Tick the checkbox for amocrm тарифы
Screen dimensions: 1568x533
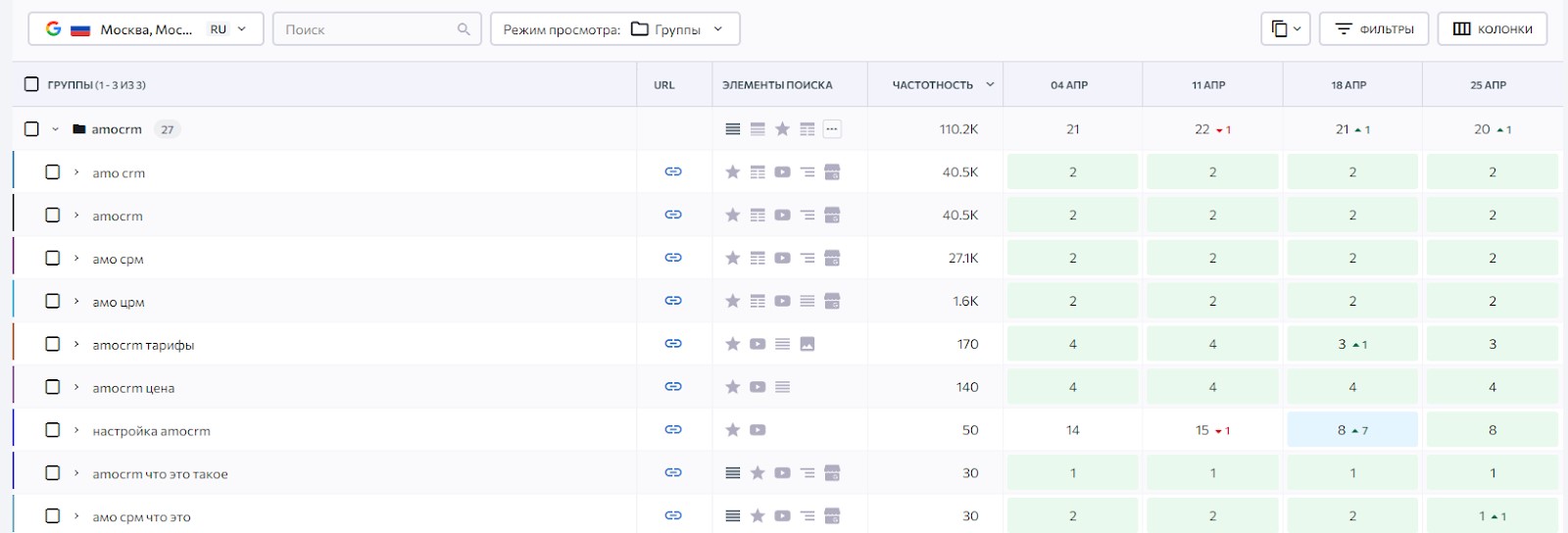53,344
